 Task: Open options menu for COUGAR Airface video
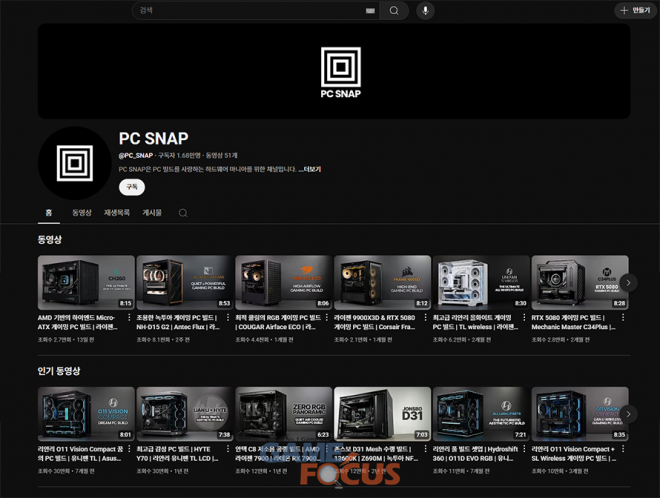pos(327,318)
